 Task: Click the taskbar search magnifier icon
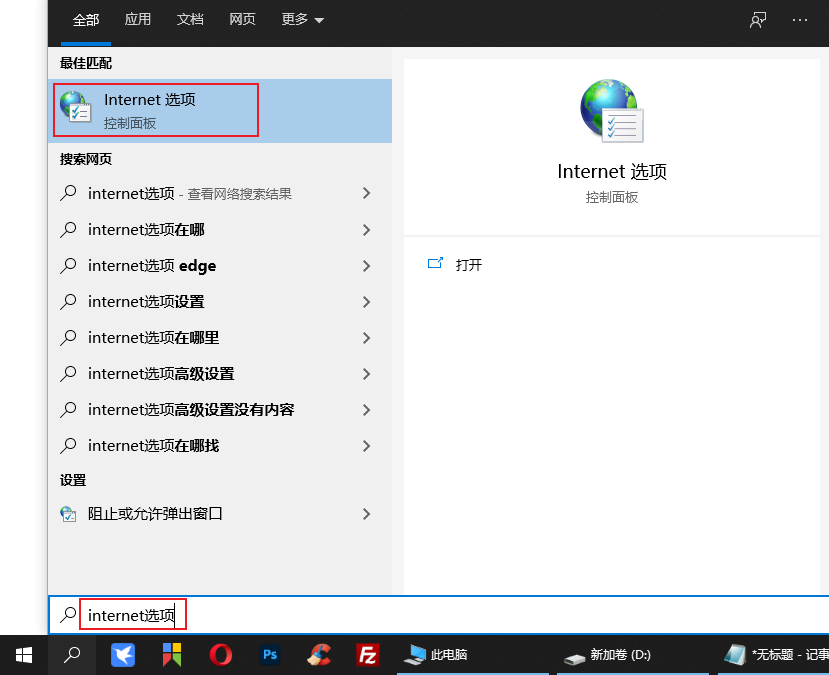pyautogui.click(x=73, y=655)
